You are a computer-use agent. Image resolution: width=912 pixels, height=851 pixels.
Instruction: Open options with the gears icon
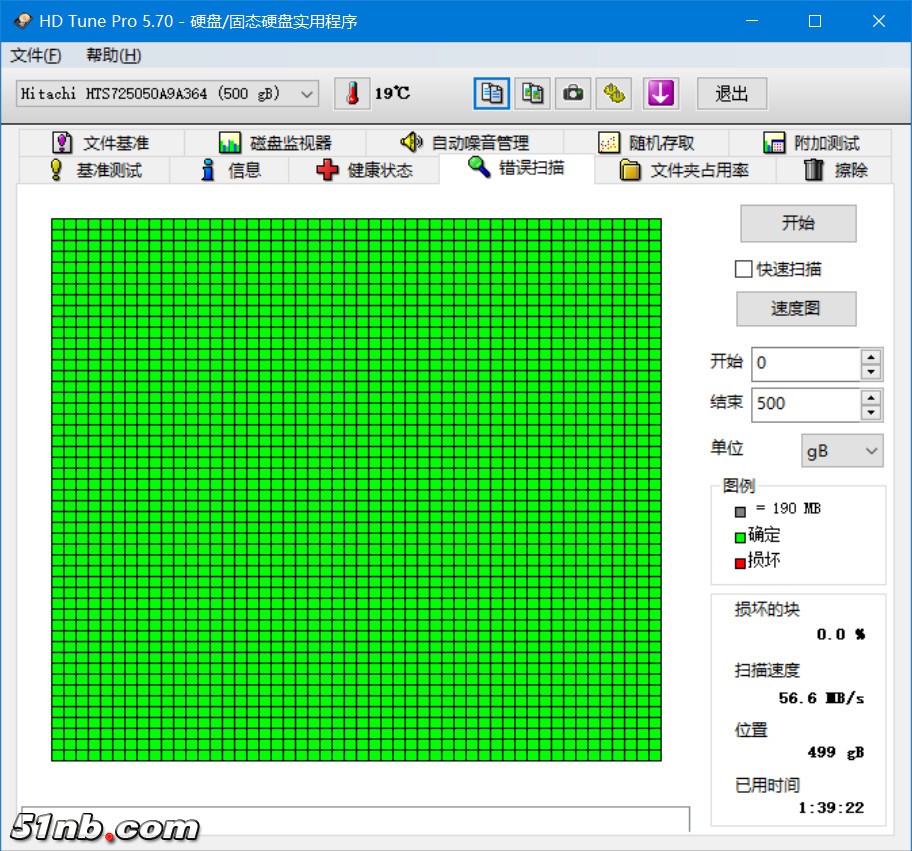tap(614, 94)
